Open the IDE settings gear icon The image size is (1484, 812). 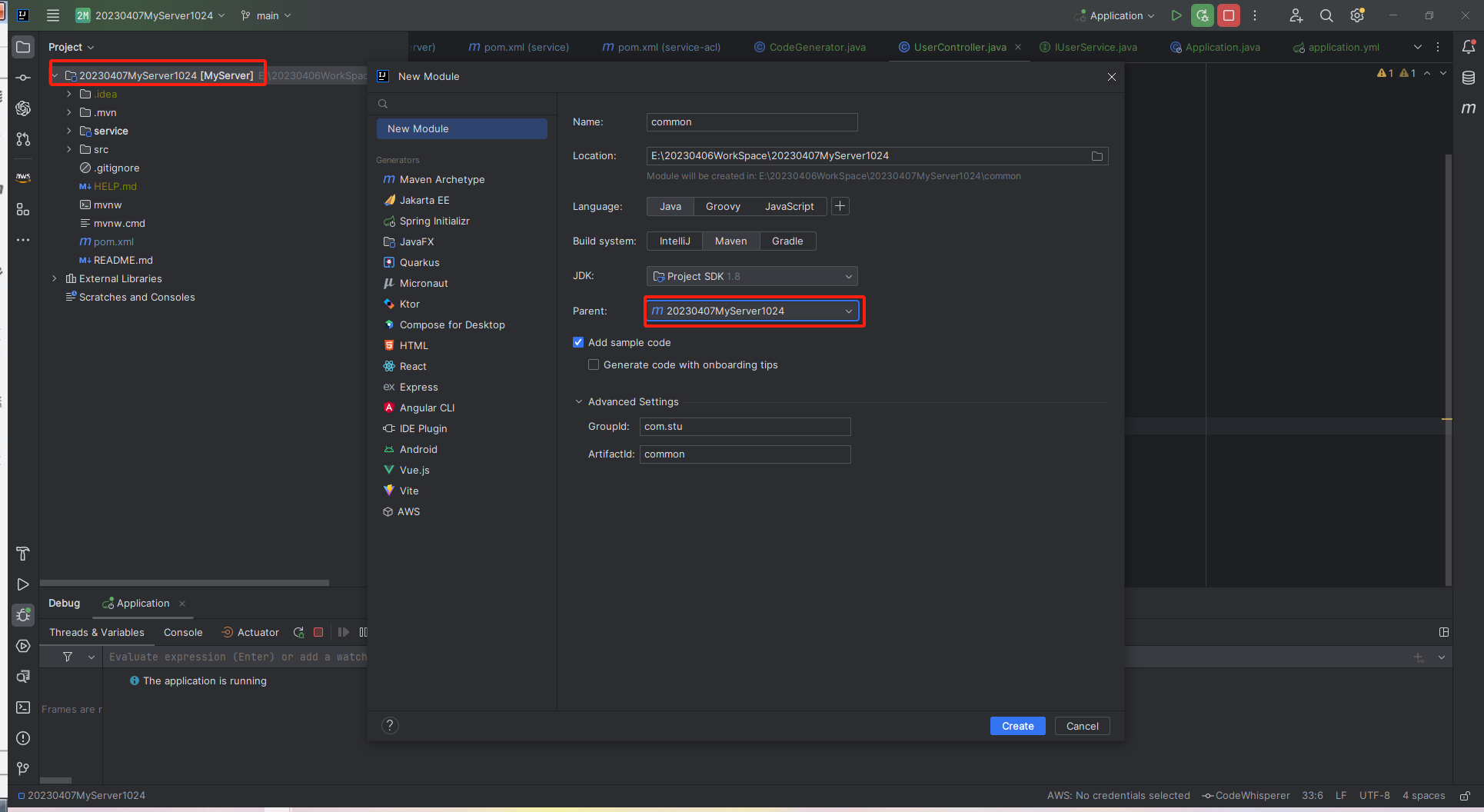point(1357,15)
